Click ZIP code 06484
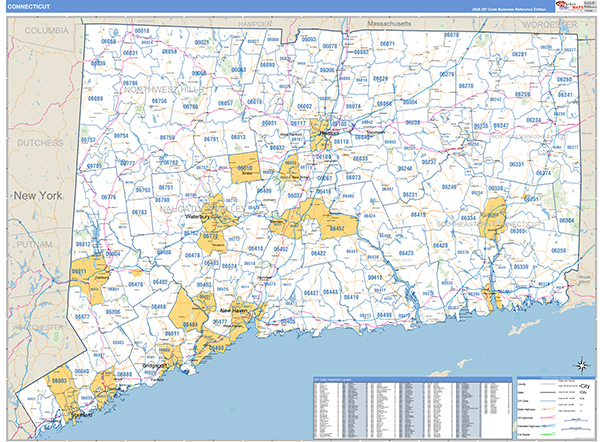600x442 pixels. 190,325
